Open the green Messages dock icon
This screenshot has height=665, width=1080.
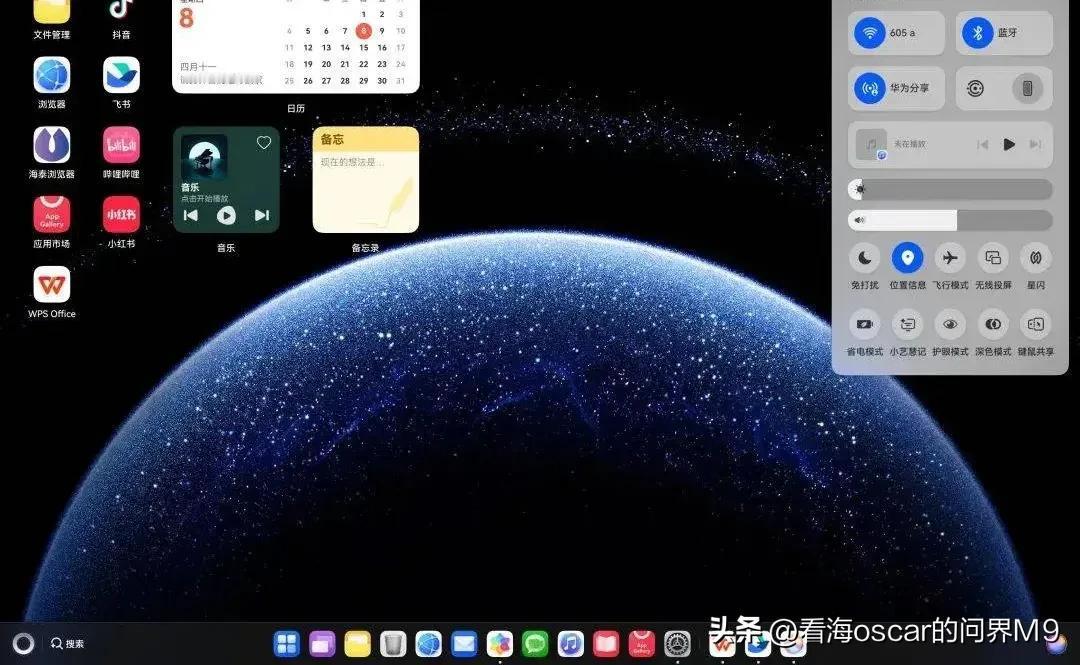[535, 644]
